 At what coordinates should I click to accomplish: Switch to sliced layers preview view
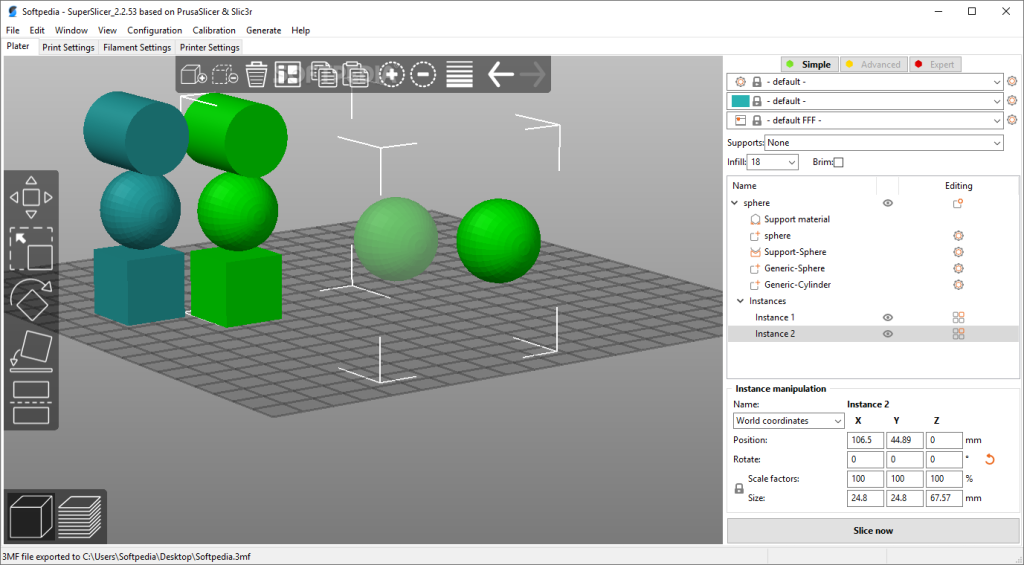pyautogui.click(x=80, y=516)
